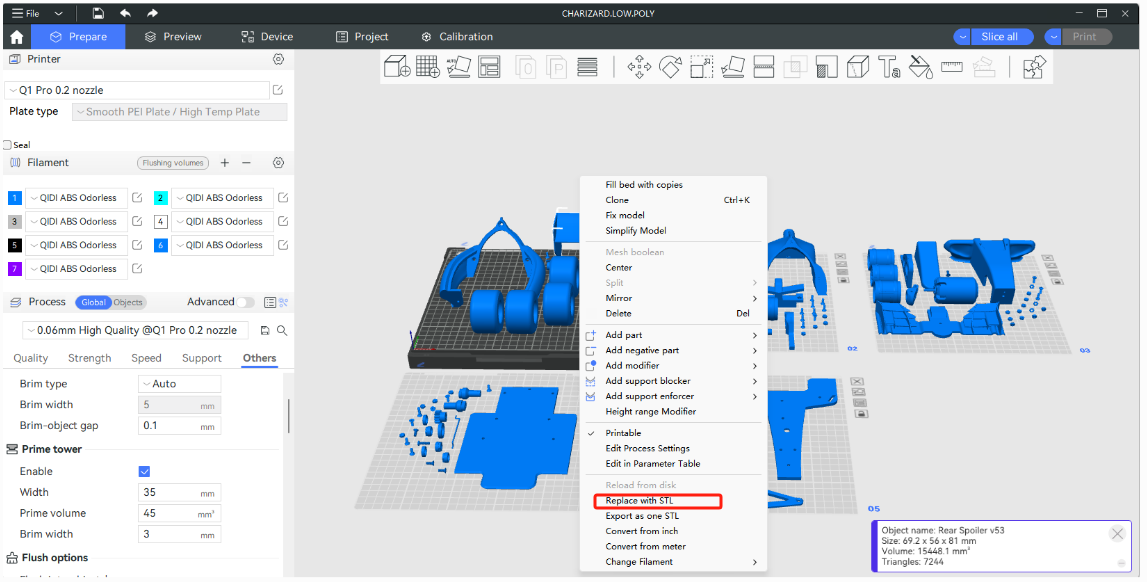Select the Rotate tool in toolbar
1147x582 pixels.
pos(669,67)
